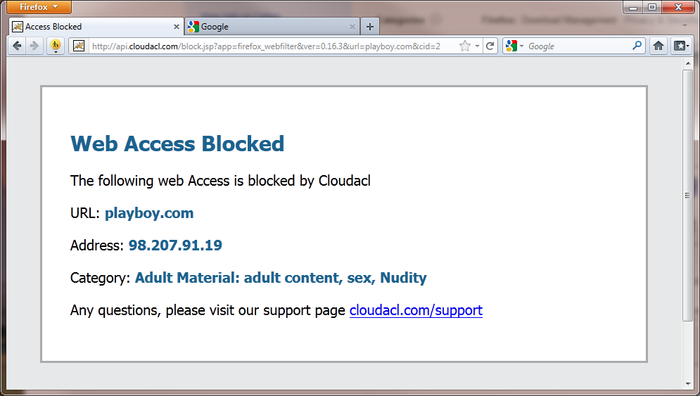Close the Access Blocked tab
Screen dimensions: 700x396
pyautogui.click(x=176, y=27)
